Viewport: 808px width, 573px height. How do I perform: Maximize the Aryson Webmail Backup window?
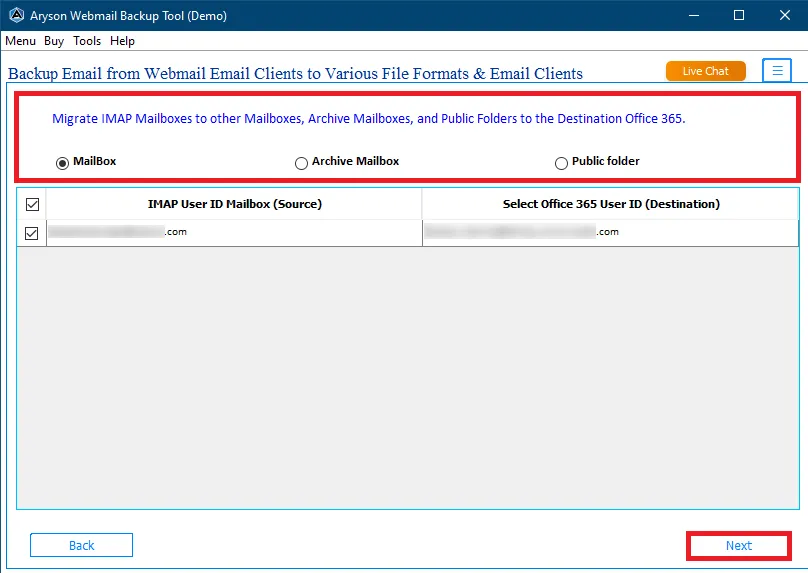739,15
